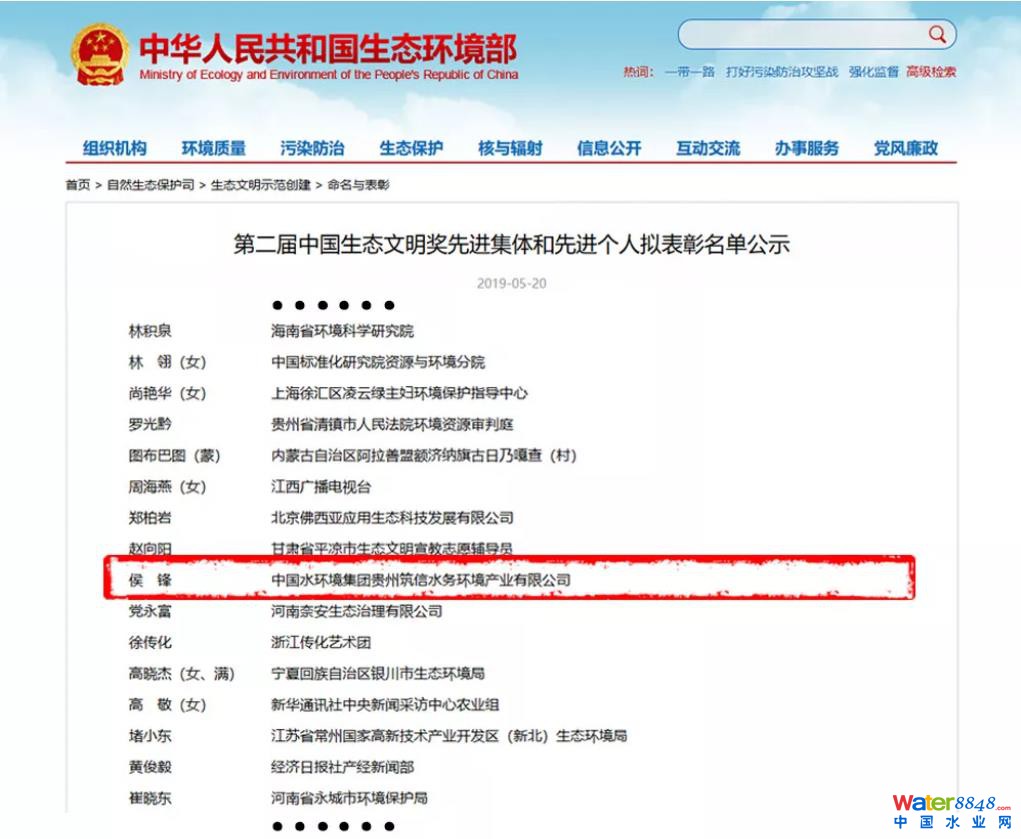Open the 组织机构 menu

point(114,148)
